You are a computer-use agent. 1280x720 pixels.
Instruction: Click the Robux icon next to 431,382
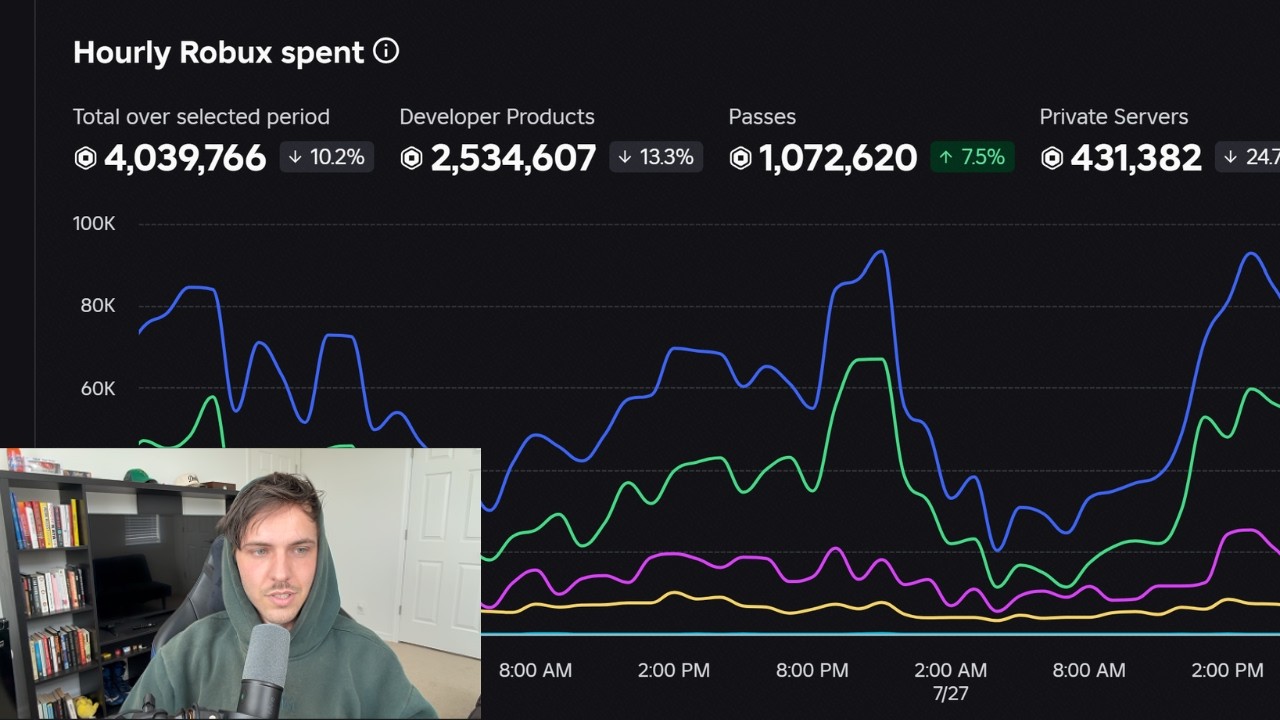click(x=1051, y=158)
